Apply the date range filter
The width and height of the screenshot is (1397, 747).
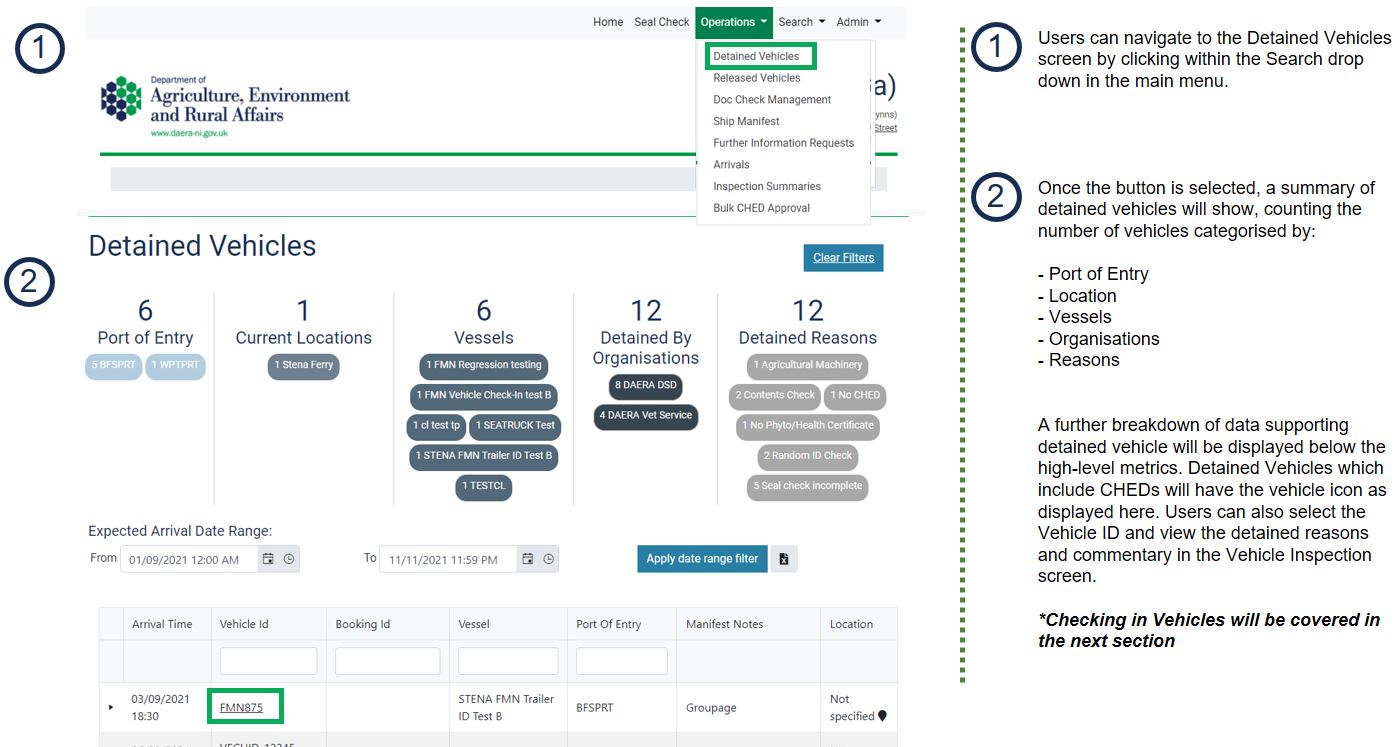(x=702, y=559)
